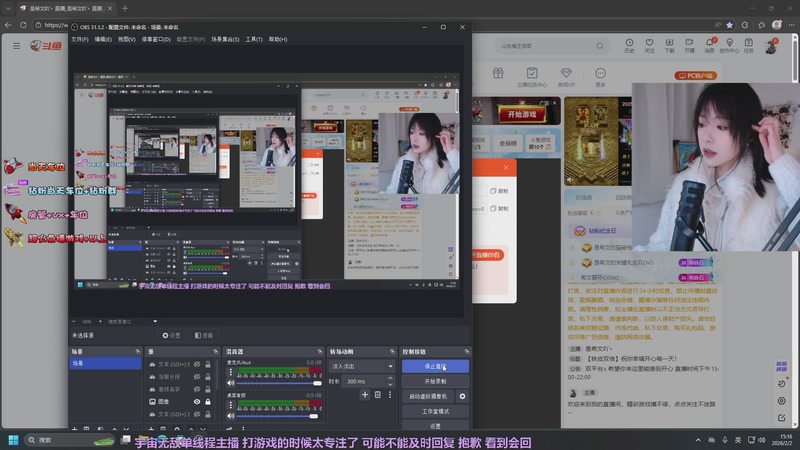Open 关注 heart follow icon
This screenshot has height=450, width=800.
(x=649, y=45)
